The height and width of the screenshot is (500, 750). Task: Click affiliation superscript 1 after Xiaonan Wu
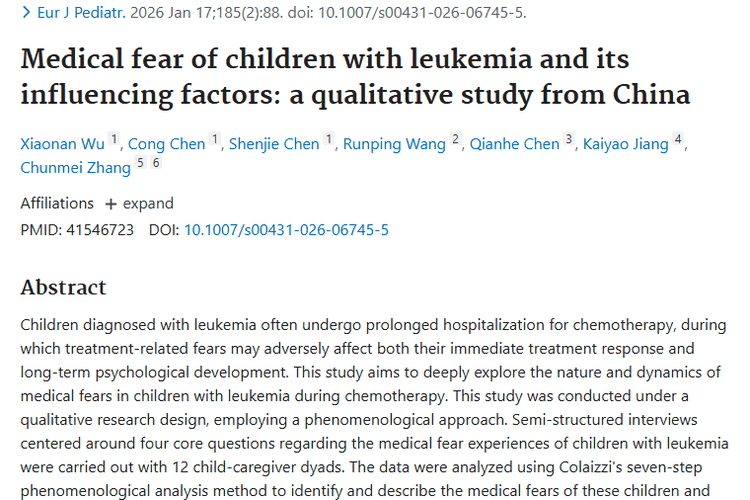114,139
